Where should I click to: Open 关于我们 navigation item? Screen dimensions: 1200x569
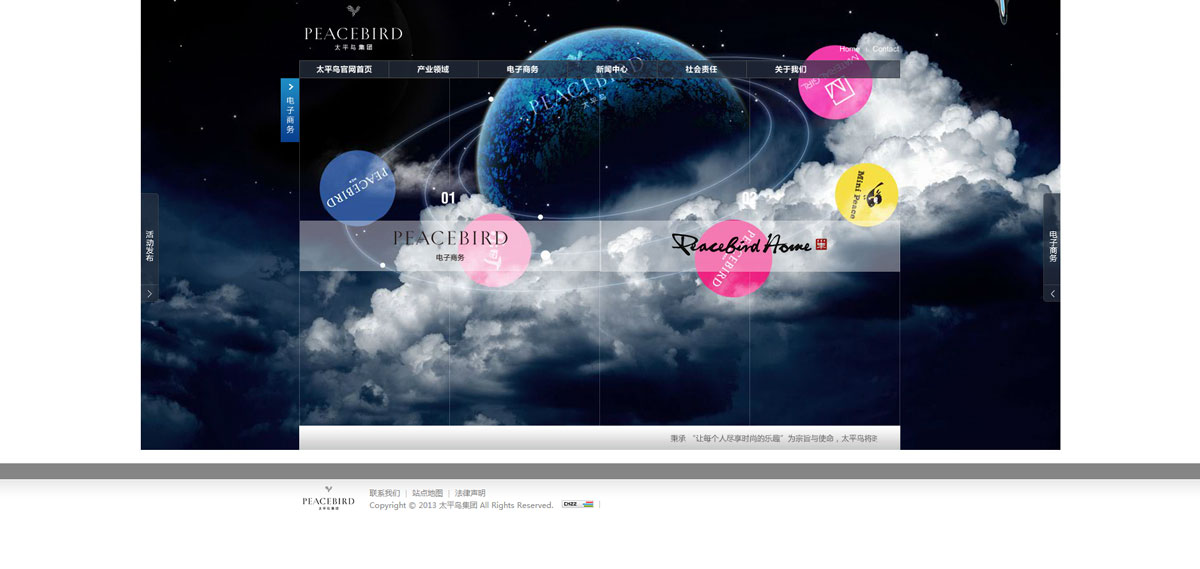[790, 69]
